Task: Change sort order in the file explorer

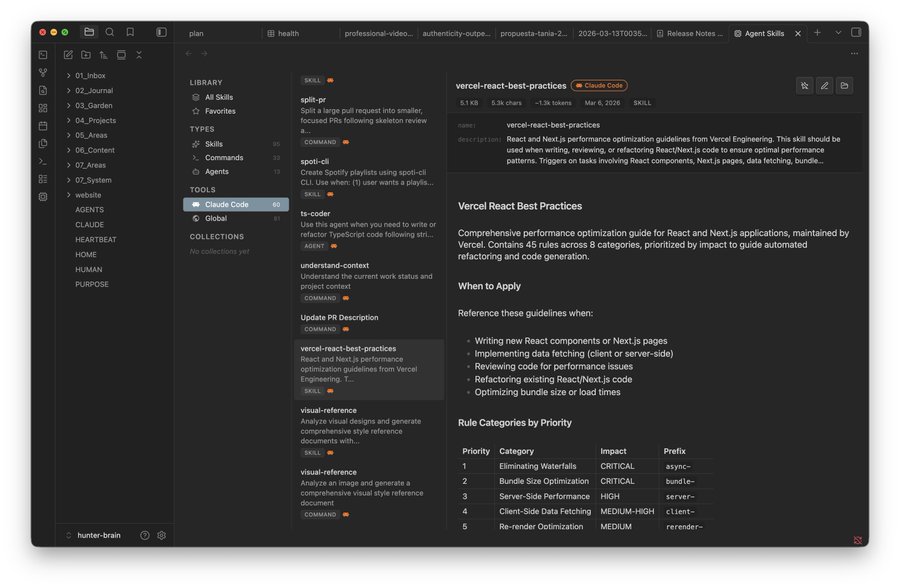Action: [x=103, y=54]
